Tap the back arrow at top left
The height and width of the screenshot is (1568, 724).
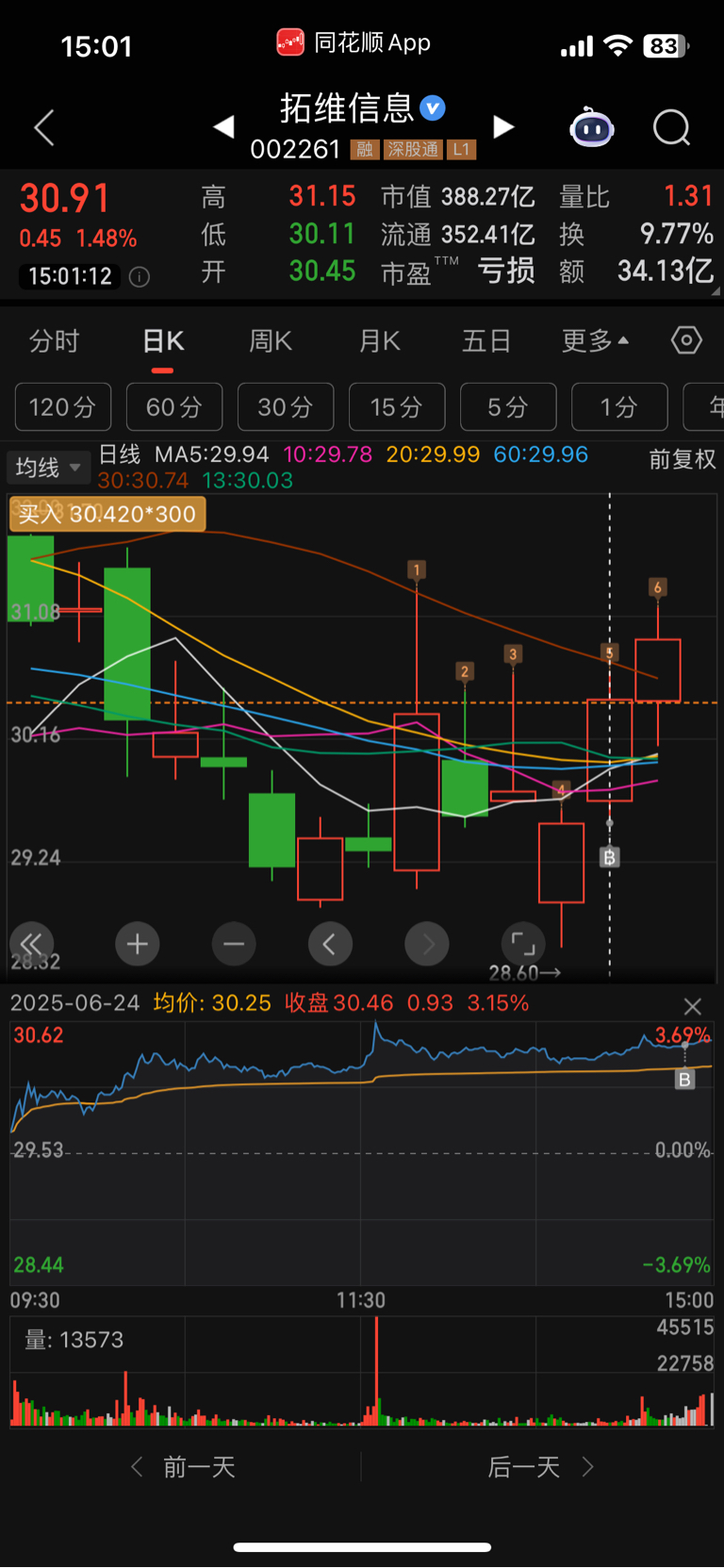pos(44,127)
